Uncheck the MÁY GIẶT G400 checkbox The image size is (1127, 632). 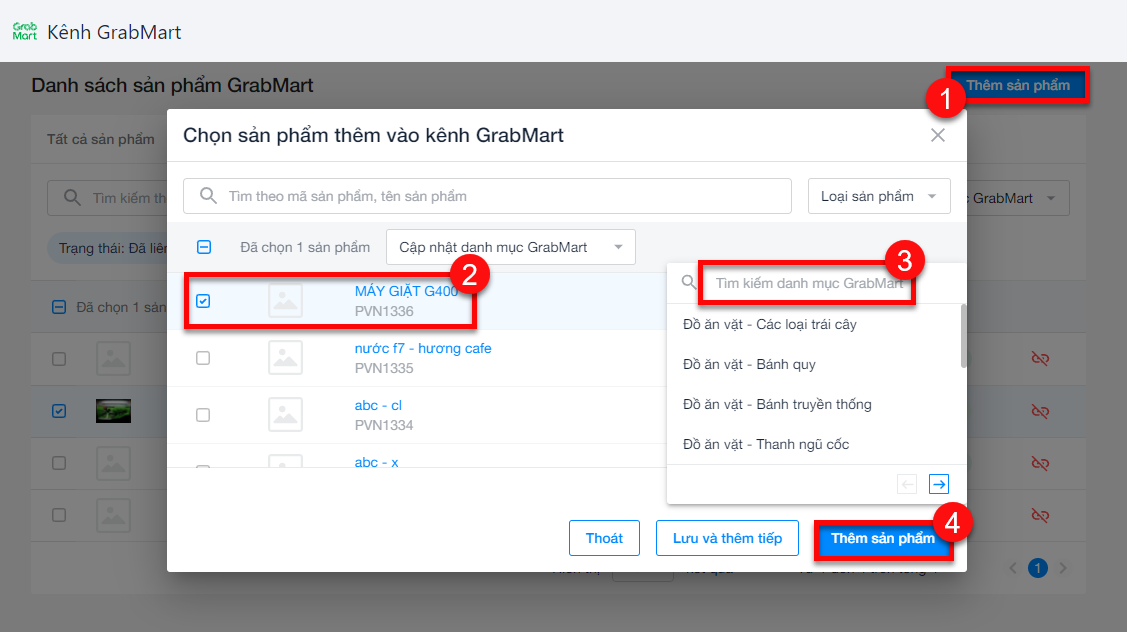[203, 301]
